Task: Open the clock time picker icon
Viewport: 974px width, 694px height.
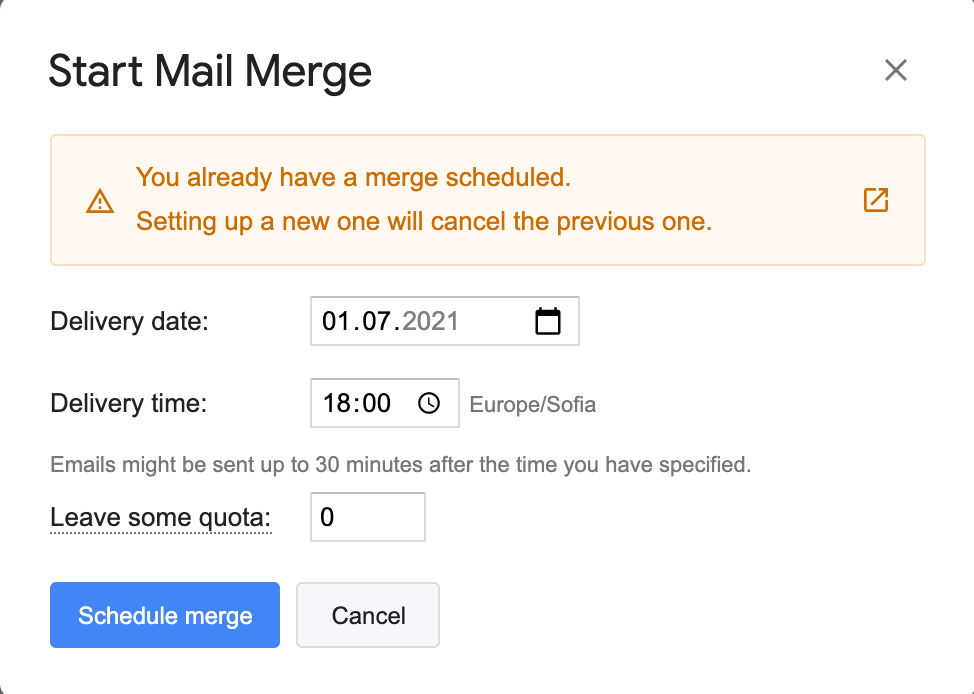Action: pos(429,403)
